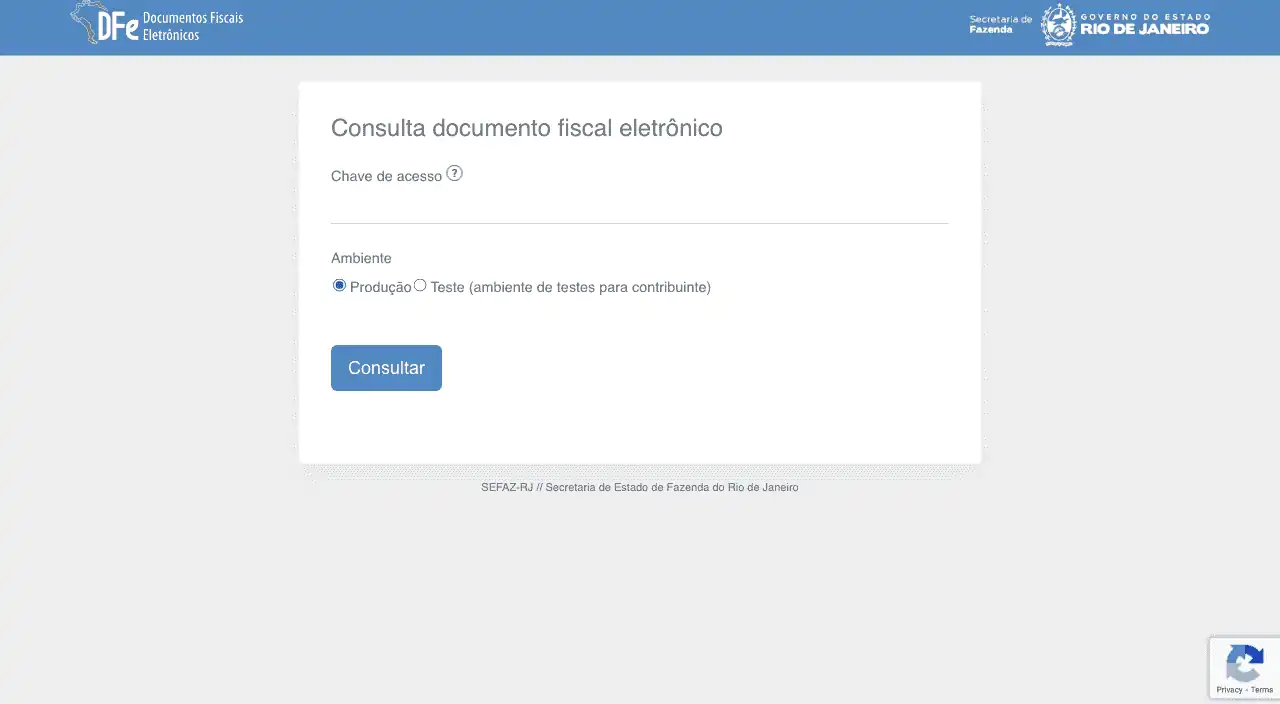Click the DFe logo in the header
Viewport: 1280px width, 704px height.
click(x=118, y=27)
